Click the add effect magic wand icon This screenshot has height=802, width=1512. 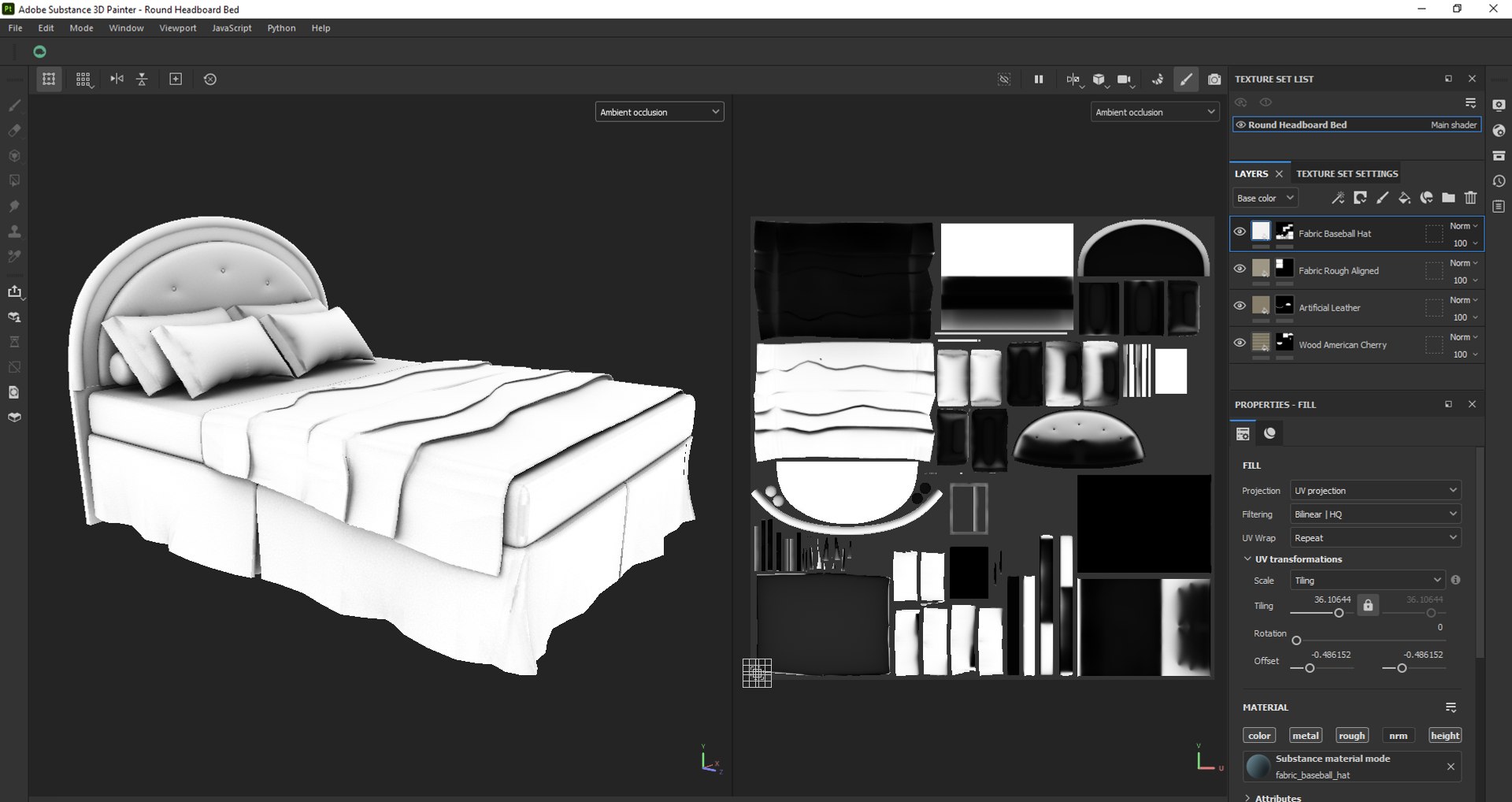[1337, 198]
